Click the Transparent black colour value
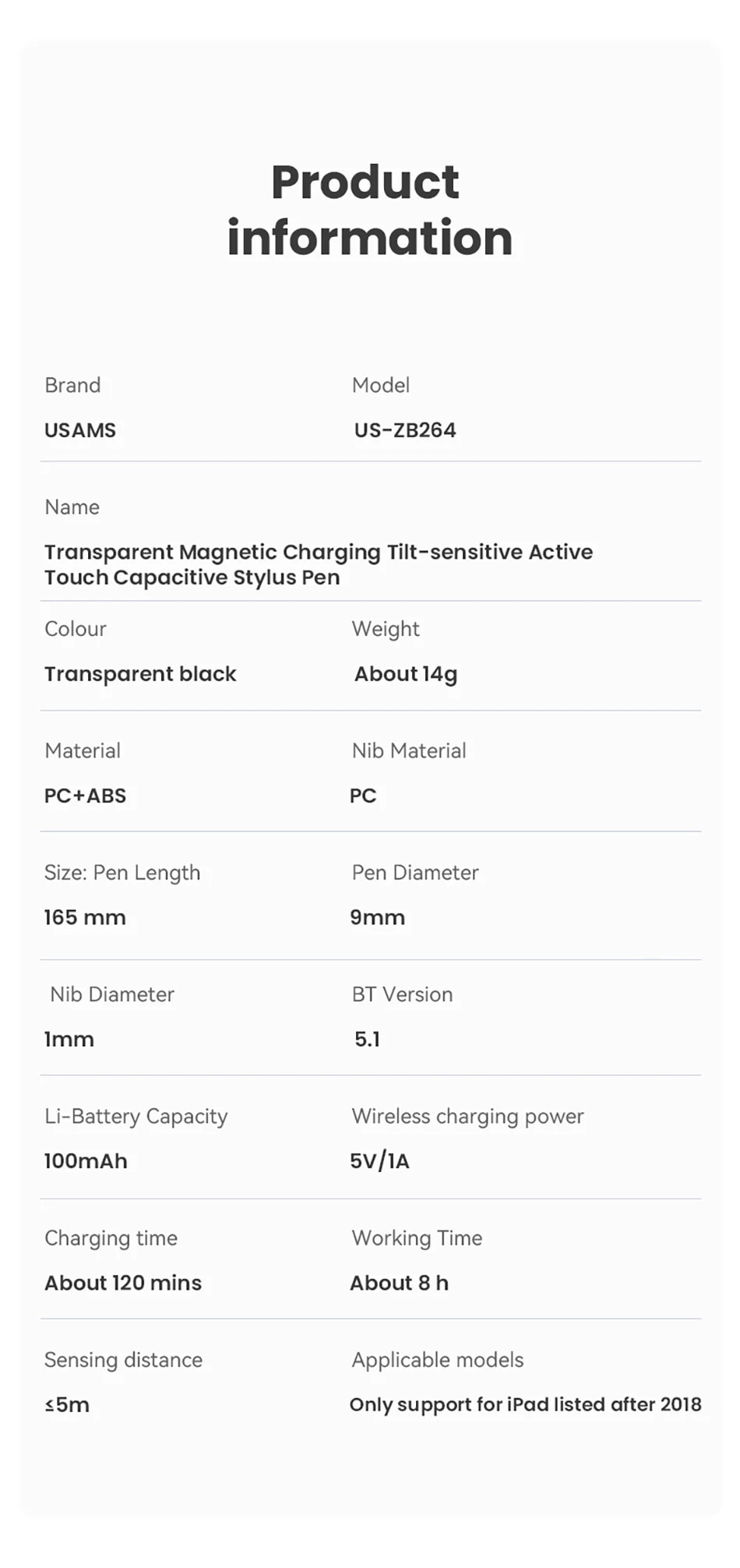 [140, 674]
